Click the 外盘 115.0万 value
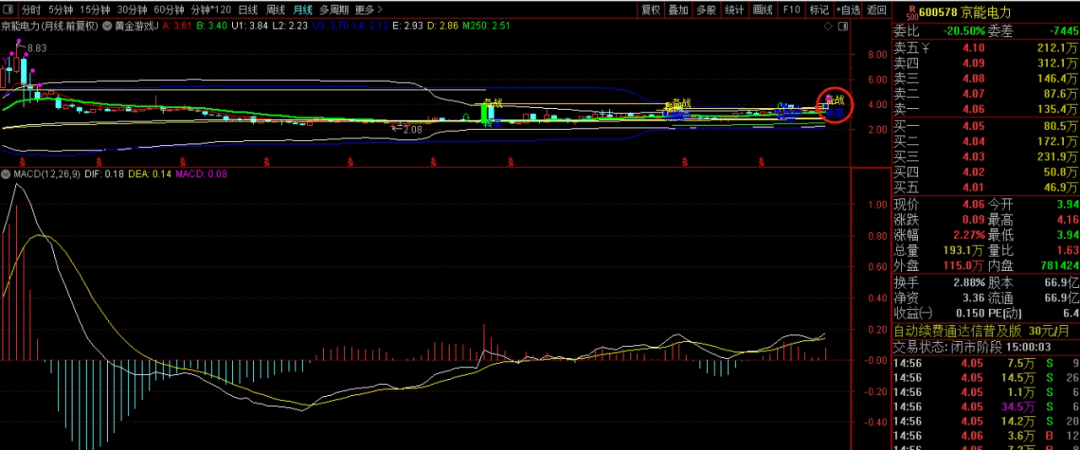 point(964,265)
